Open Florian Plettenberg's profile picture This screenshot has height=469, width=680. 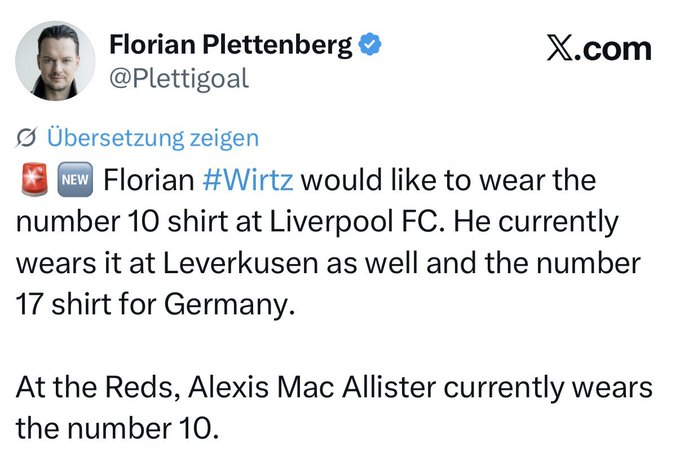pos(56,61)
